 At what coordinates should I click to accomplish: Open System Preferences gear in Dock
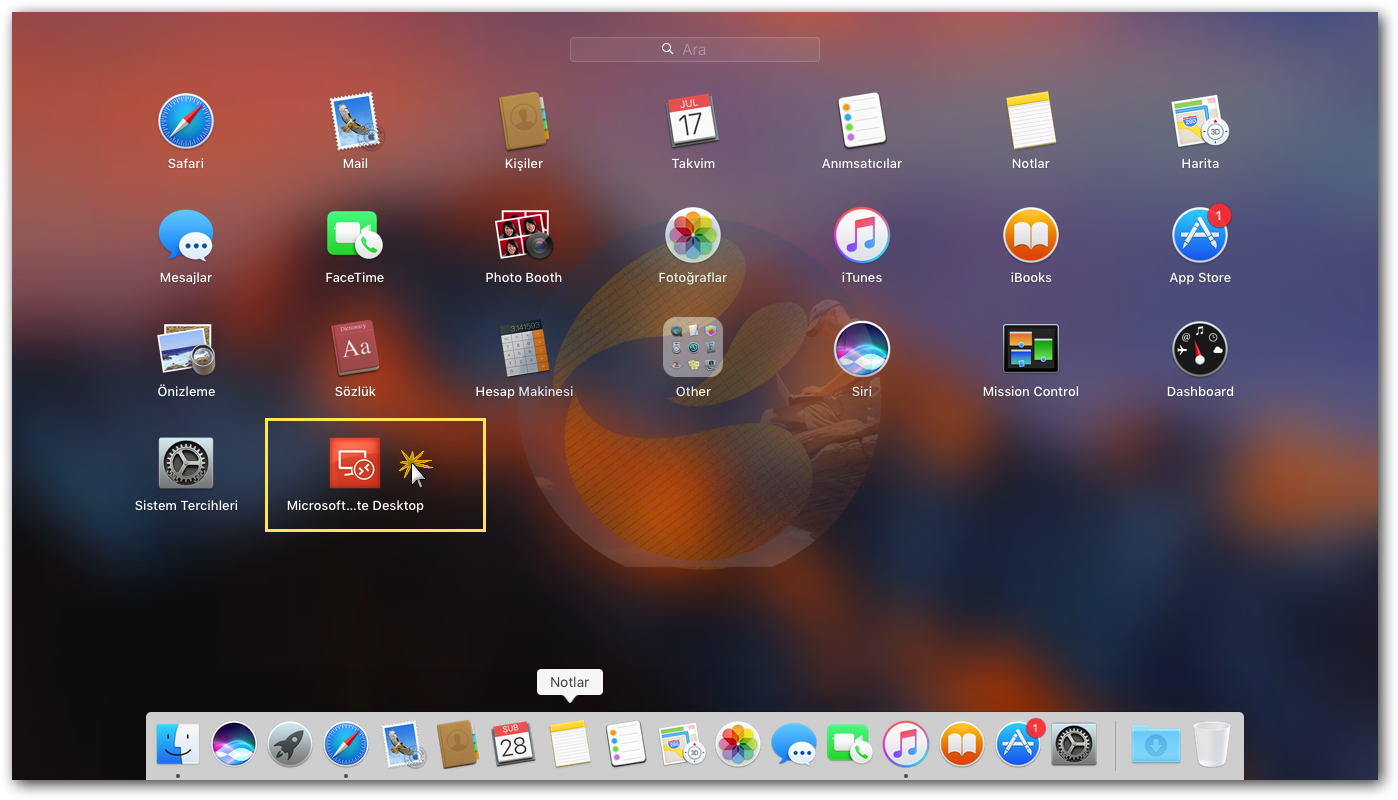pyautogui.click(x=1074, y=744)
